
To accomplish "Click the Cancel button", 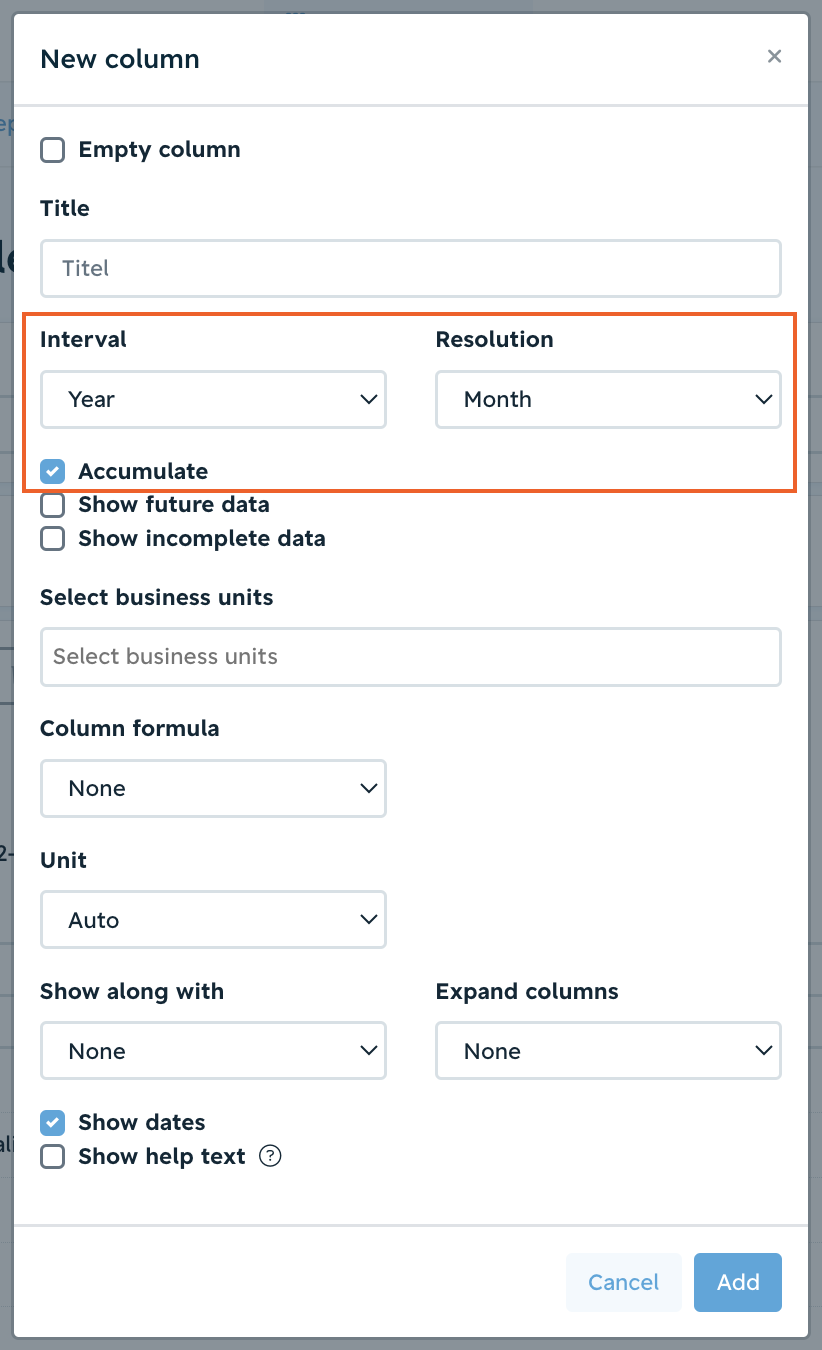I will click(623, 1282).
